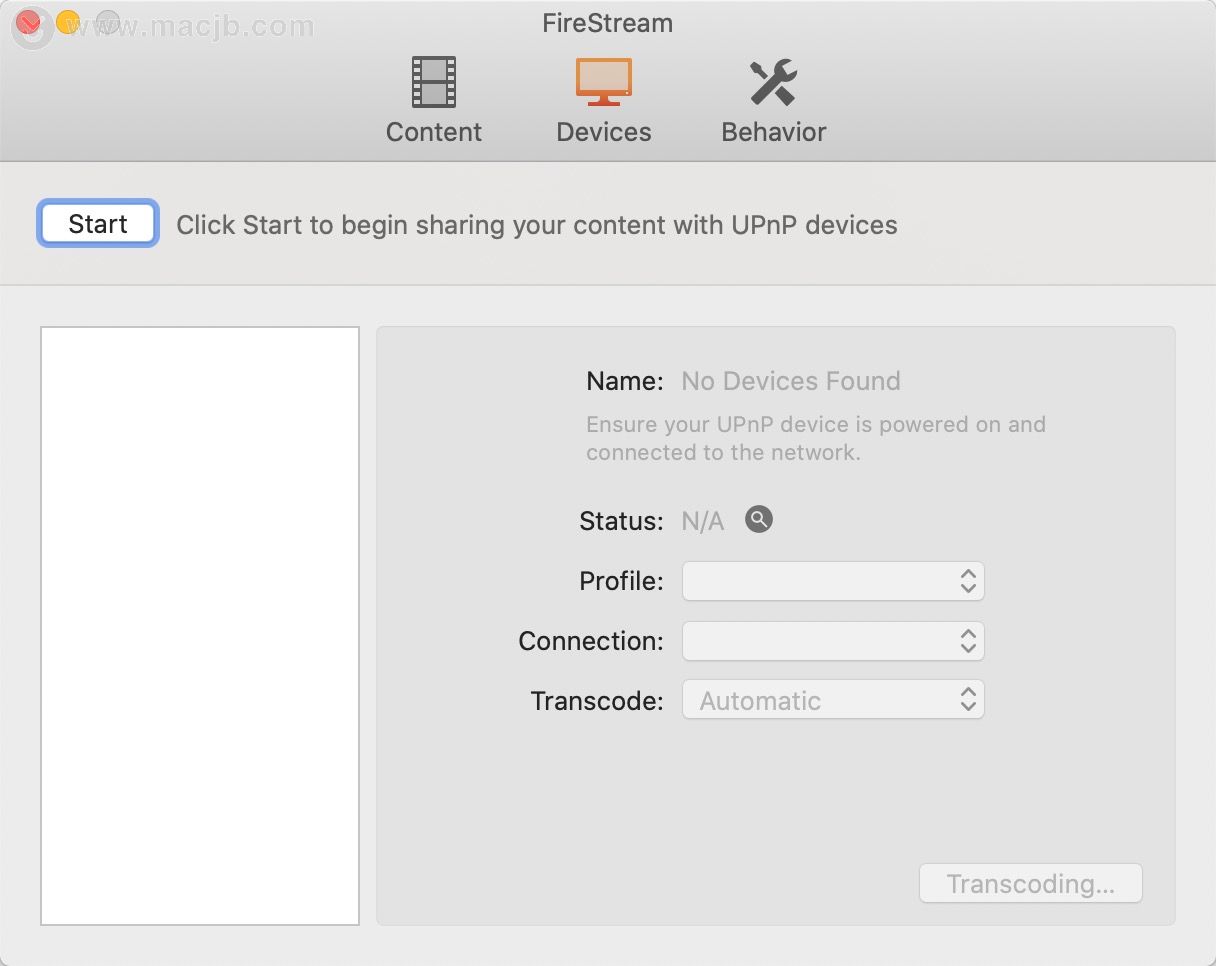Click the 'Name:' label
Screen dimensions: 1216x966
coord(625,381)
